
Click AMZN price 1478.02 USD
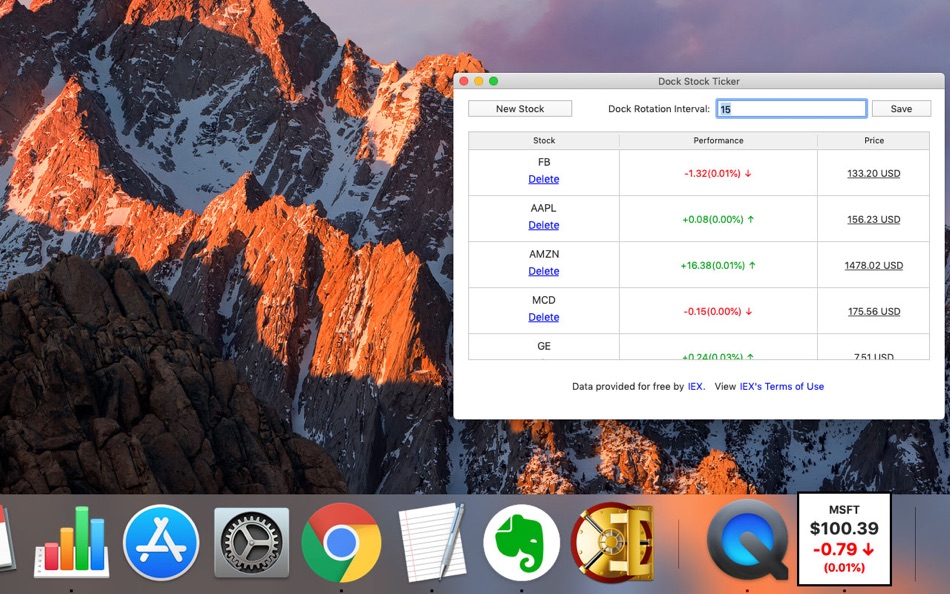pyautogui.click(x=874, y=265)
